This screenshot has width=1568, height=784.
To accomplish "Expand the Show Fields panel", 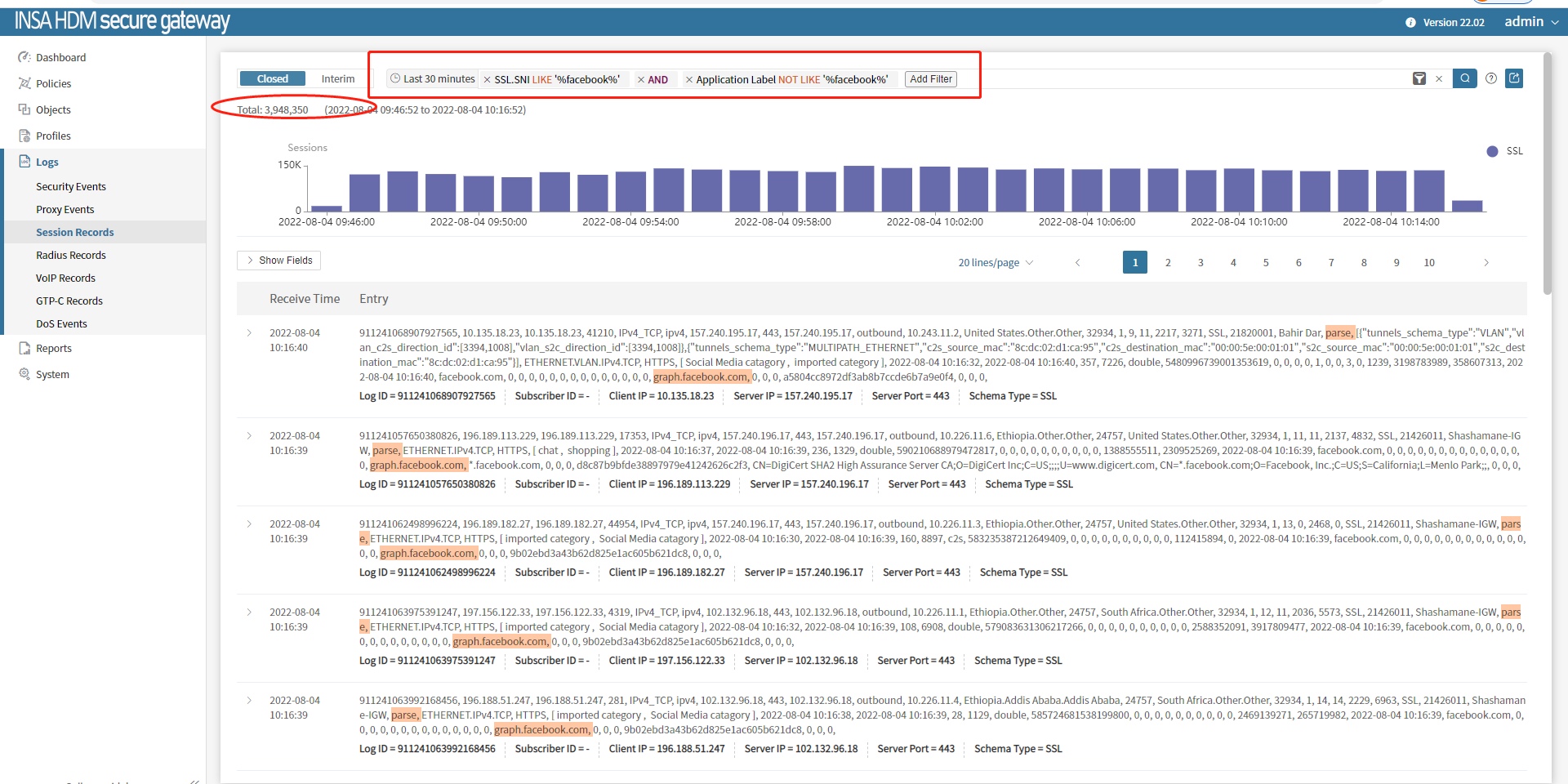I will 279,261.
